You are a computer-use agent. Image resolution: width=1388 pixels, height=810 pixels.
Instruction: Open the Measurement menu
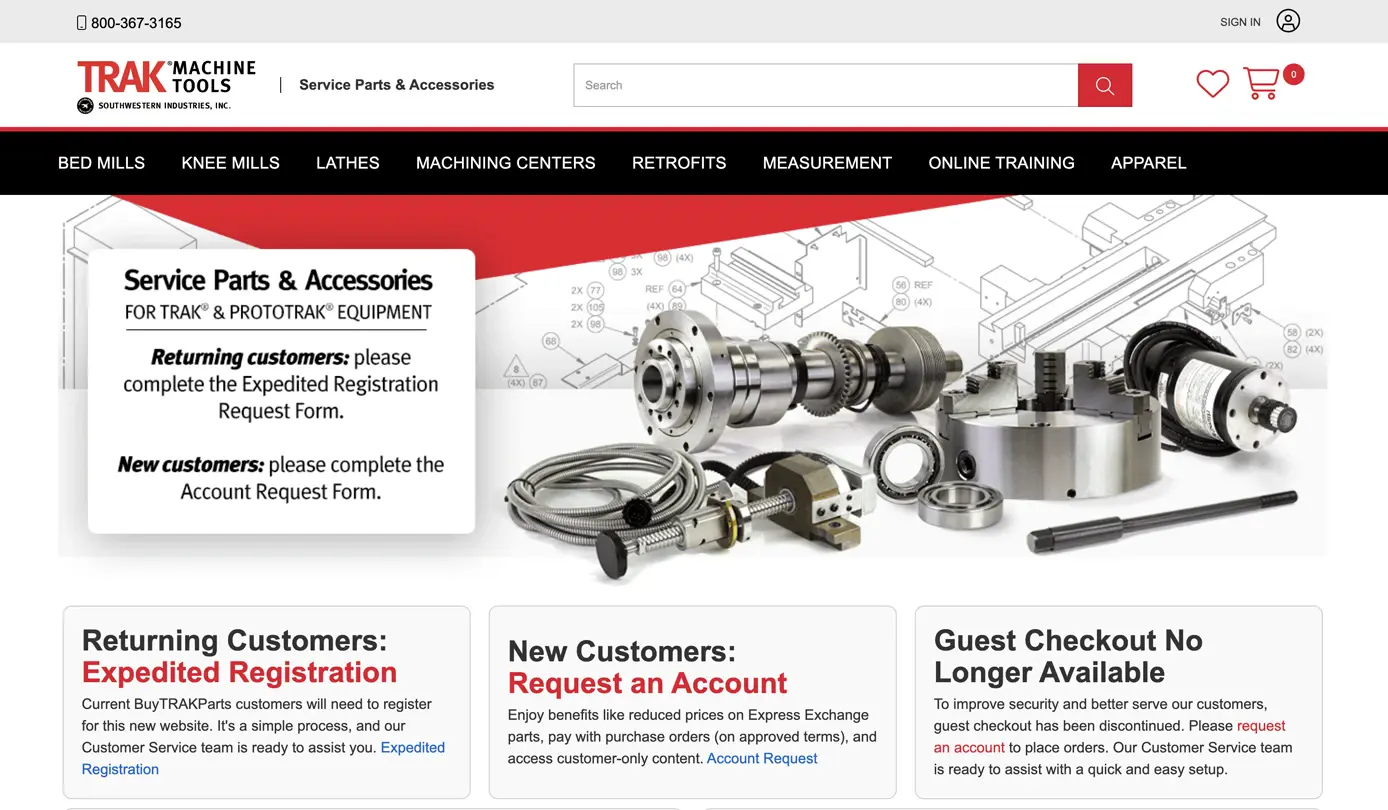coord(827,163)
